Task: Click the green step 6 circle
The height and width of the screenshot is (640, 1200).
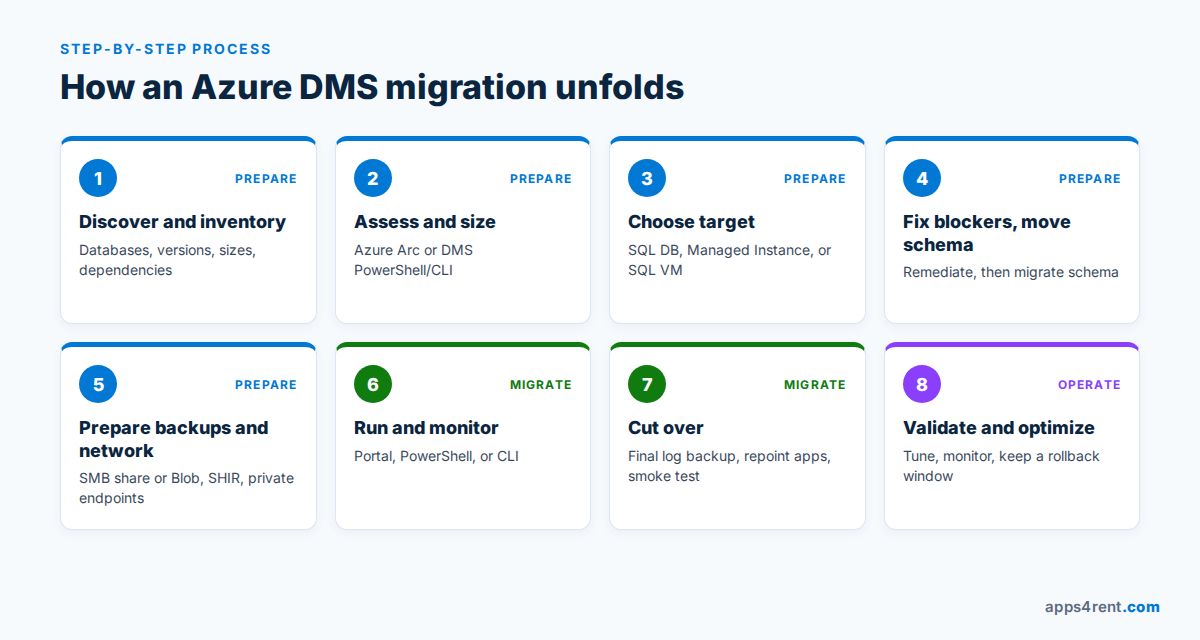Action: pos(373,384)
